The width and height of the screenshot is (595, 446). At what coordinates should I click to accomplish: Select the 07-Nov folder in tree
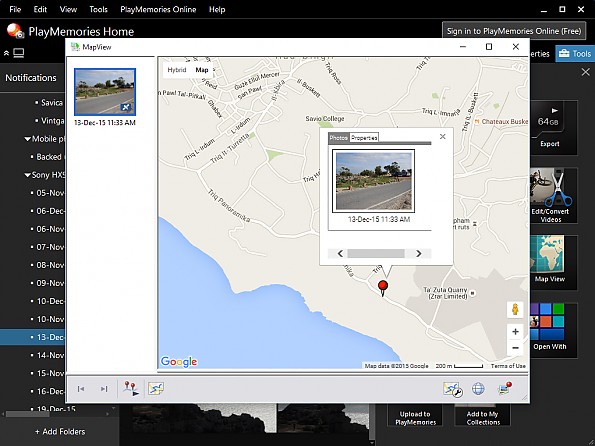point(50,247)
